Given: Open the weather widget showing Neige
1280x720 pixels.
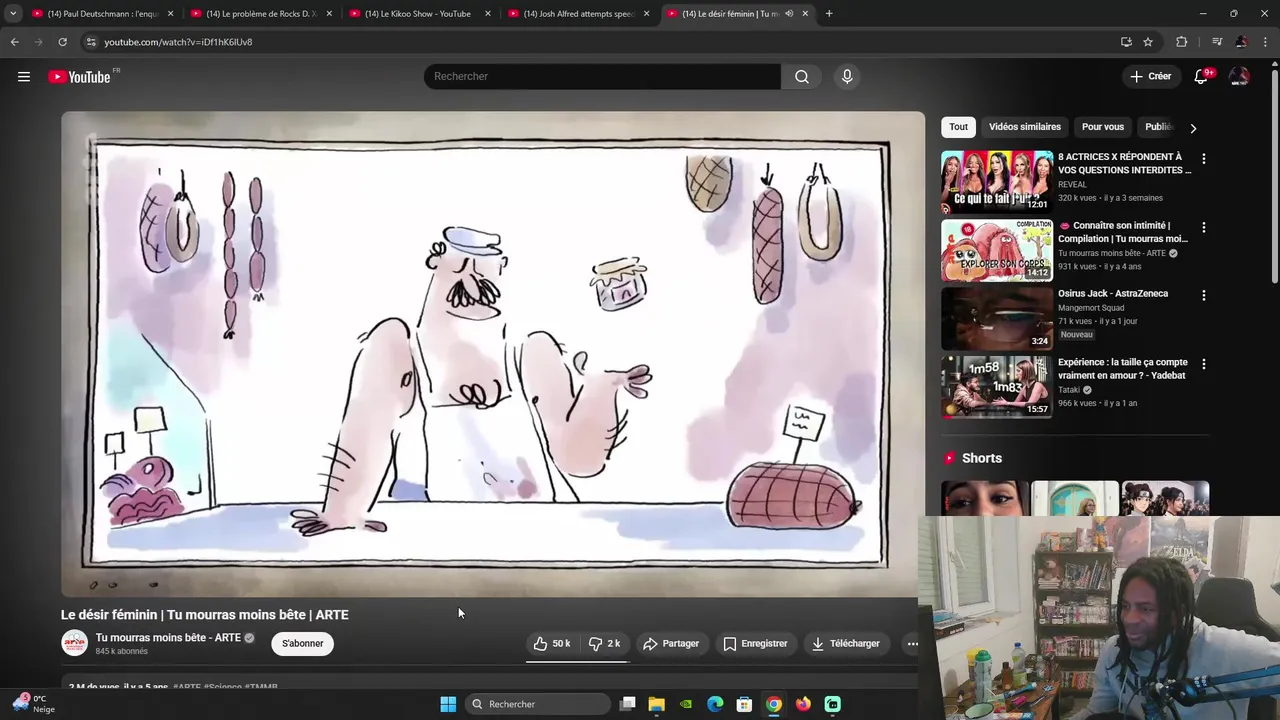Looking at the screenshot, I should tap(32, 704).
